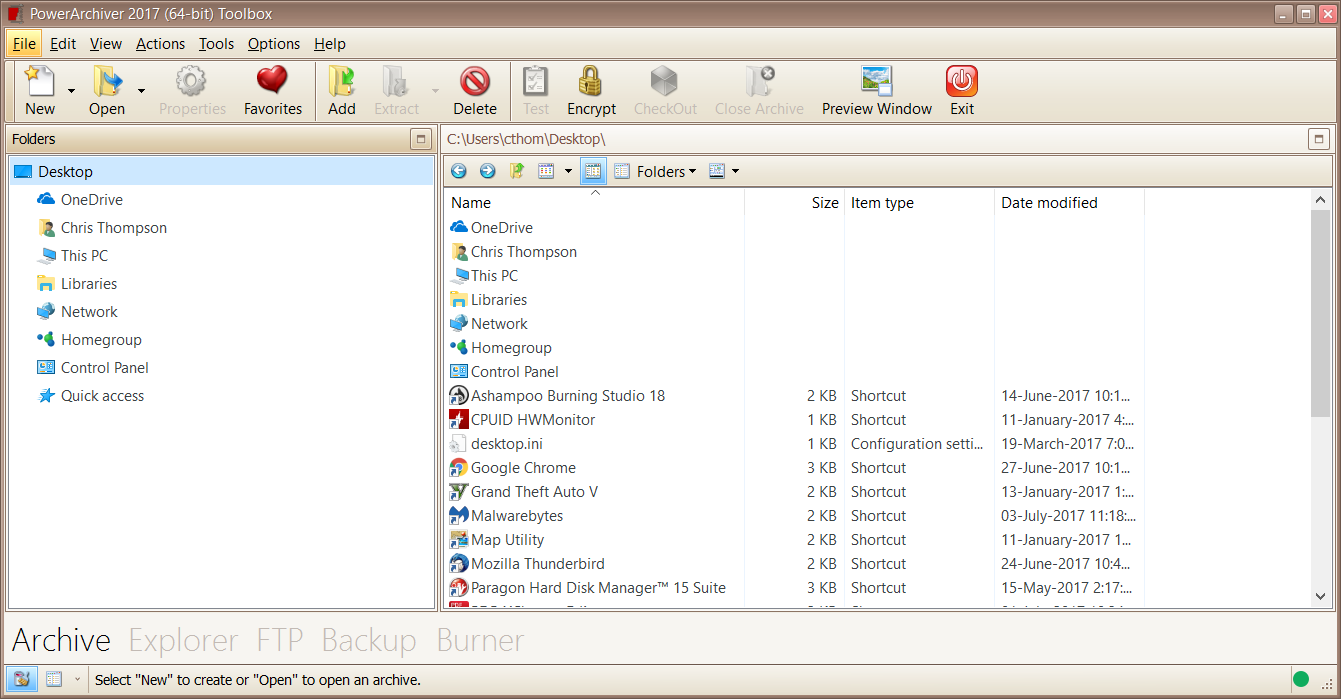Viewport: 1341px width, 699px height.
Task: Collapse the Folders panel with its header button
Action: [x=421, y=139]
